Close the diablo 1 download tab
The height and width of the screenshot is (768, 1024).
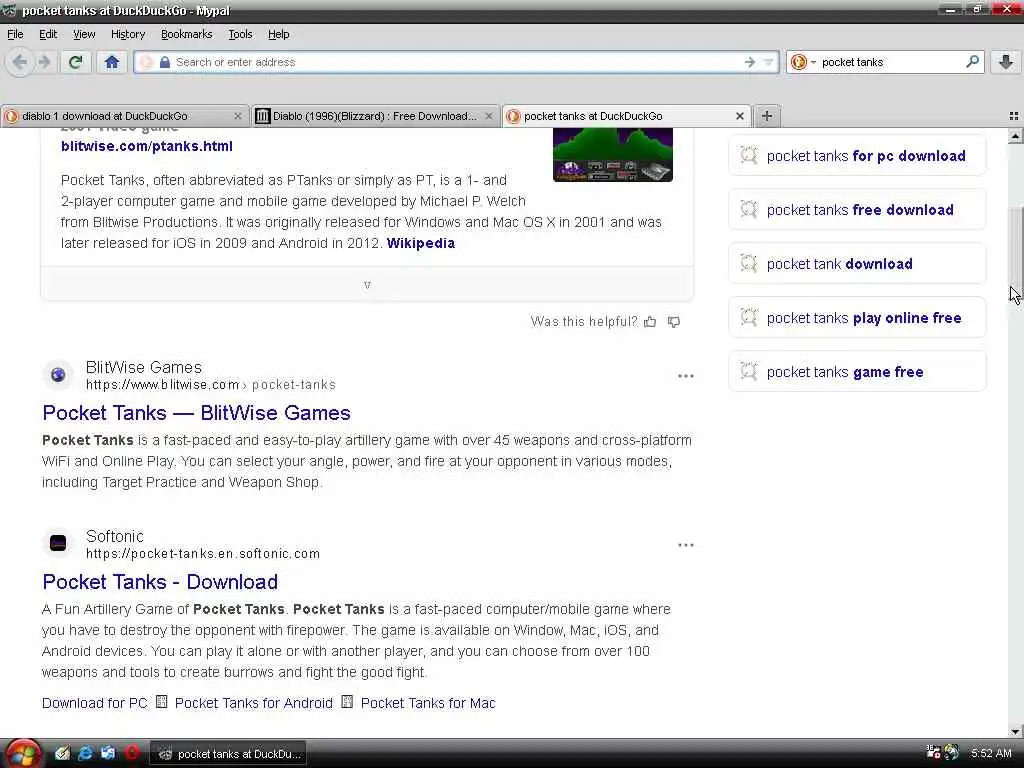238,116
